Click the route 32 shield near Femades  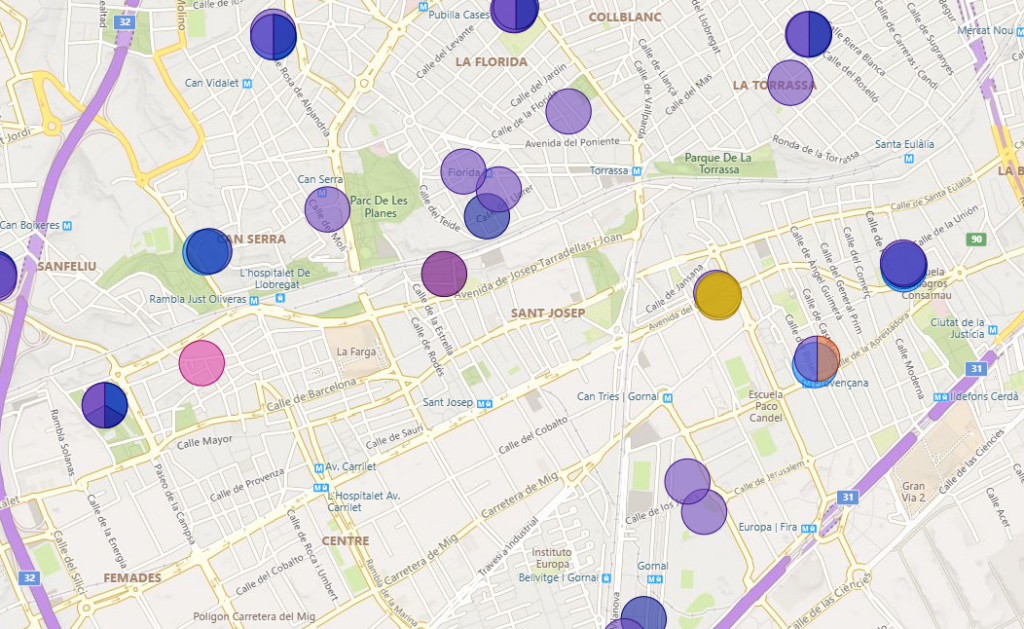pyautogui.click(x=29, y=578)
